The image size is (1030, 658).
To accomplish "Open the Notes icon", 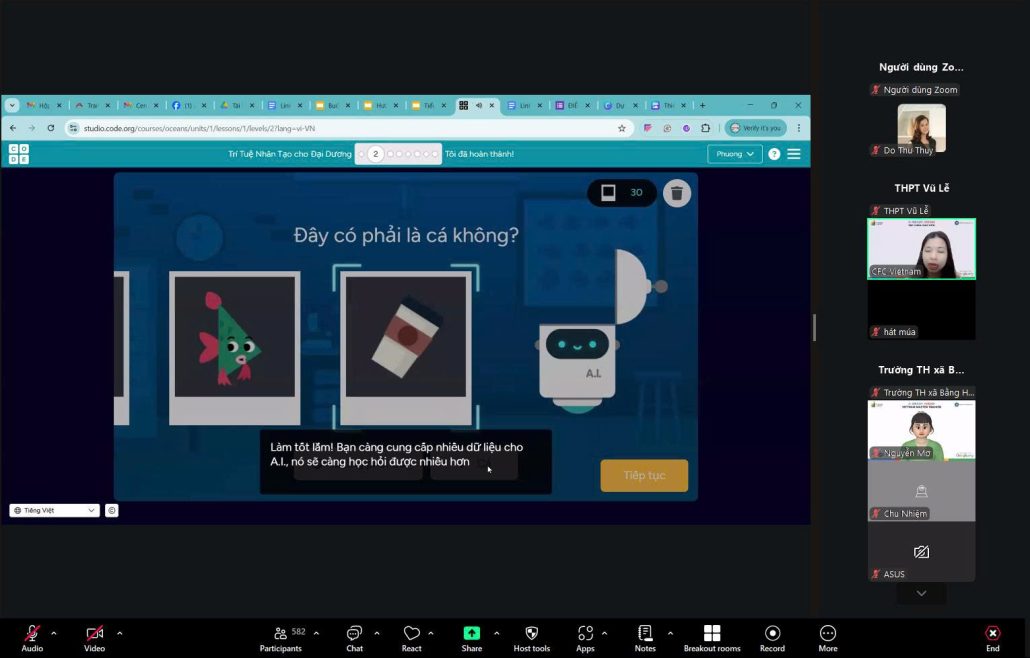I will pos(645,634).
